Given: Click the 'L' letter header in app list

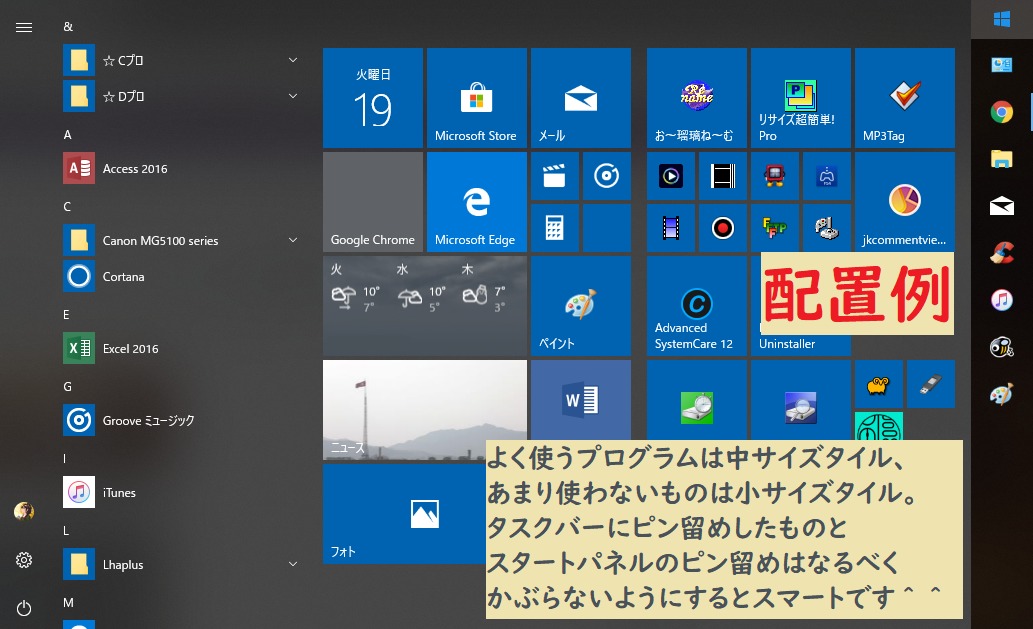Looking at the screenshot, I should pos(67,531).
